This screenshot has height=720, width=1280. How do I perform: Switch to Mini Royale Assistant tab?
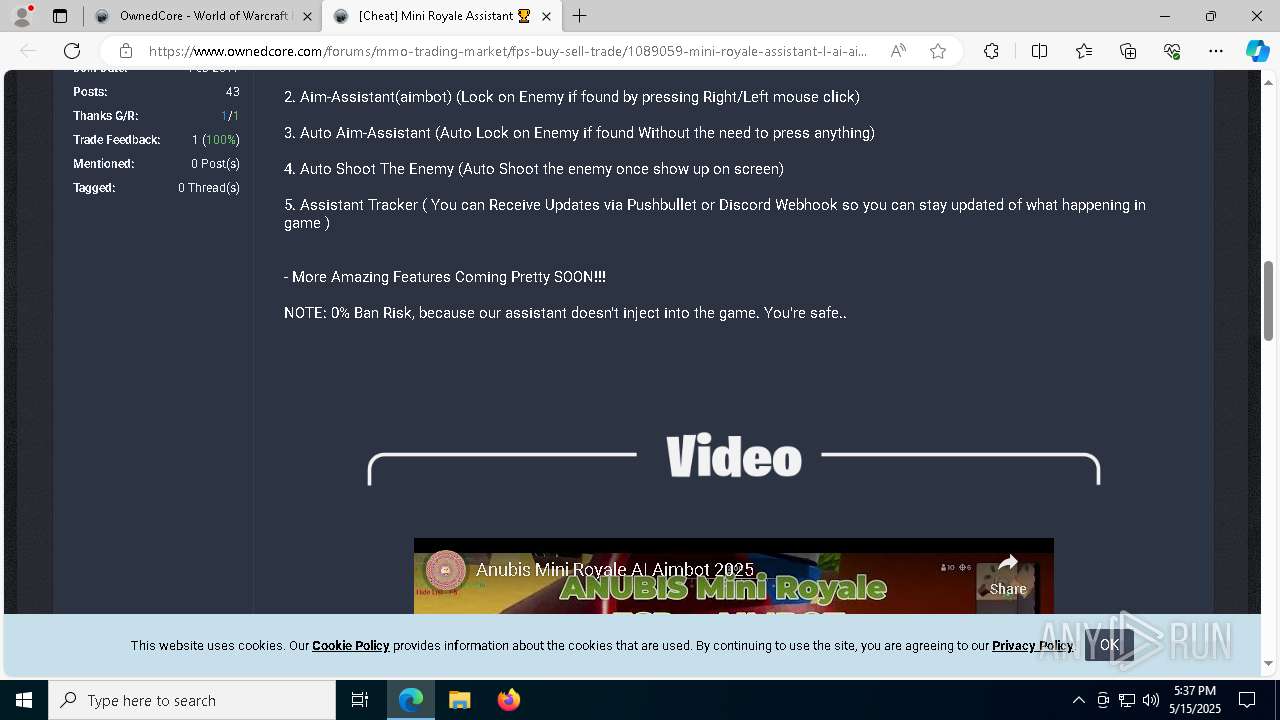click(x=444, y=16)
